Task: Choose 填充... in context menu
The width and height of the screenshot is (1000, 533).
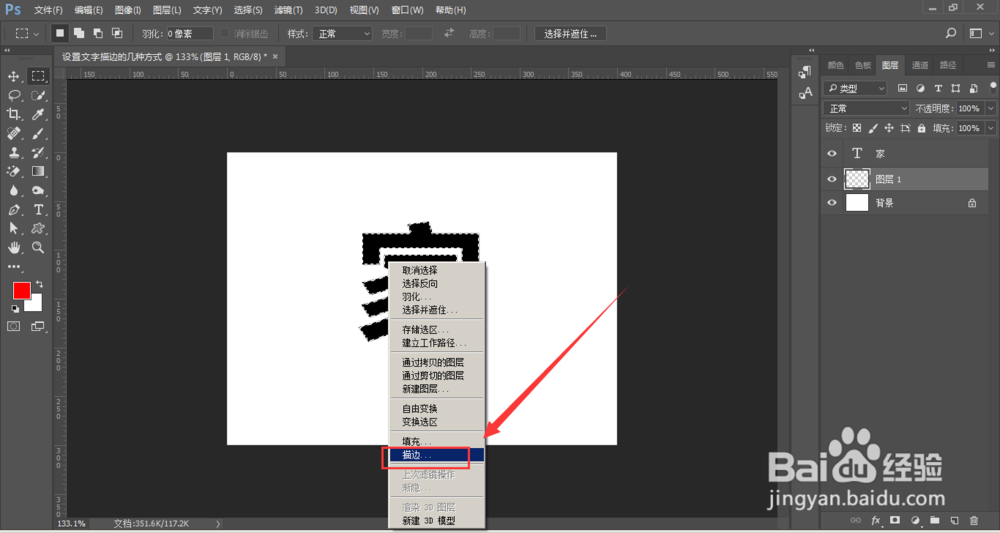Action: coord(437,441)
